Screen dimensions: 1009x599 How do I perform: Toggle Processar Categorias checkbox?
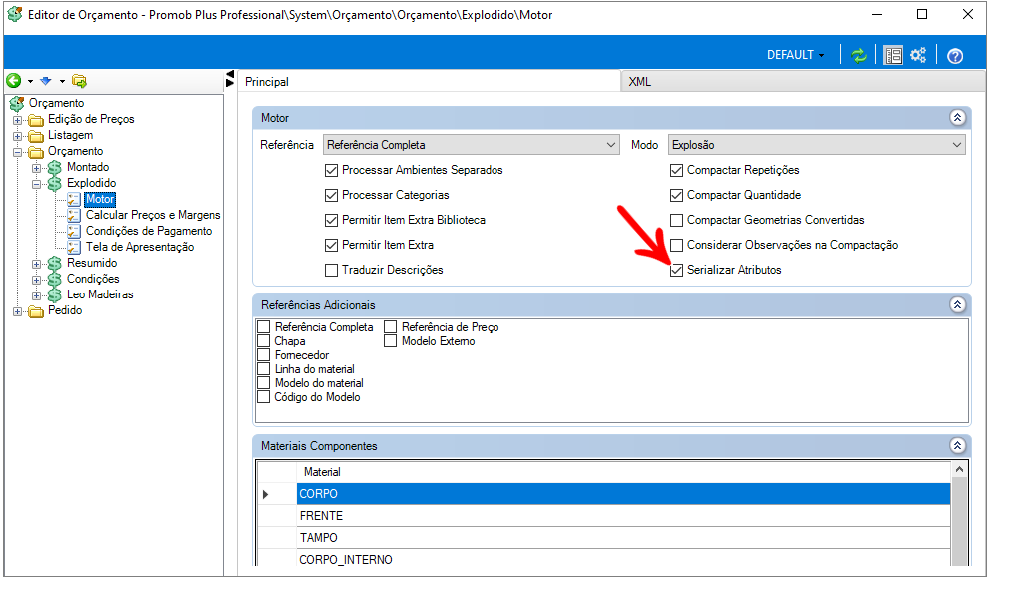[331, 196]
